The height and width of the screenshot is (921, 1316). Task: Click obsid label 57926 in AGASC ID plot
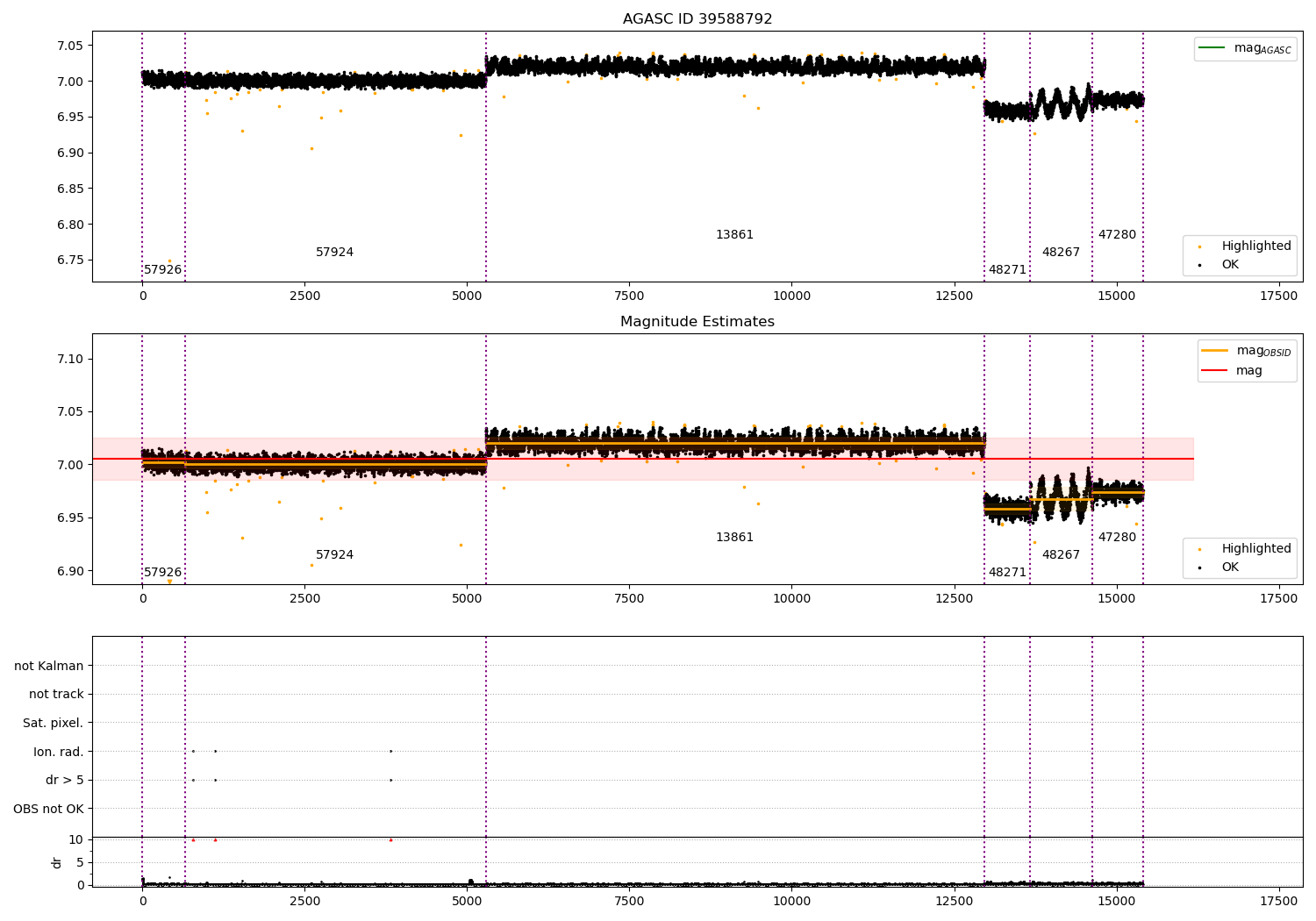tap(163, 270)
